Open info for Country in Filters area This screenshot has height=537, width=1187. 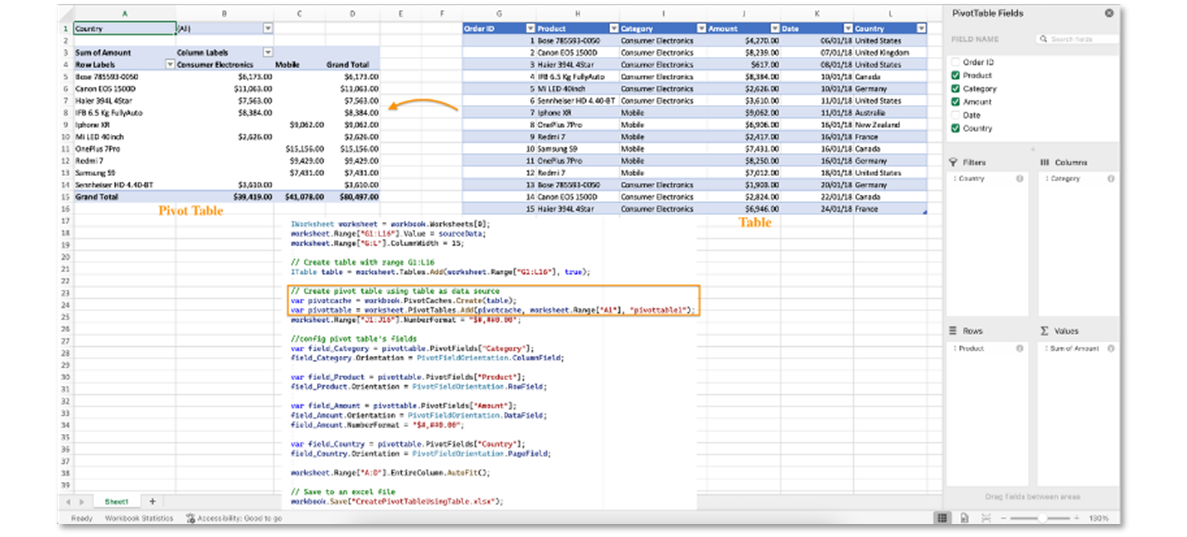[1019, 179]
